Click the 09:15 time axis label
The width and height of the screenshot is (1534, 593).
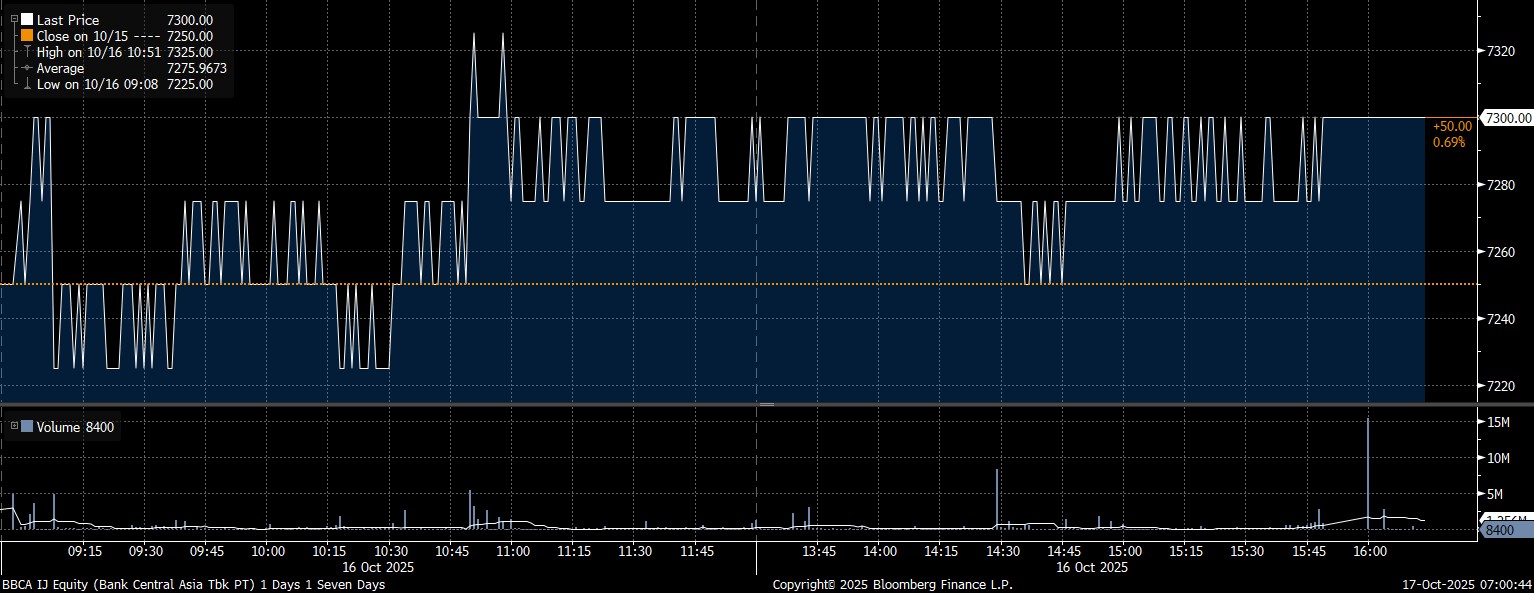coord(84,551)
